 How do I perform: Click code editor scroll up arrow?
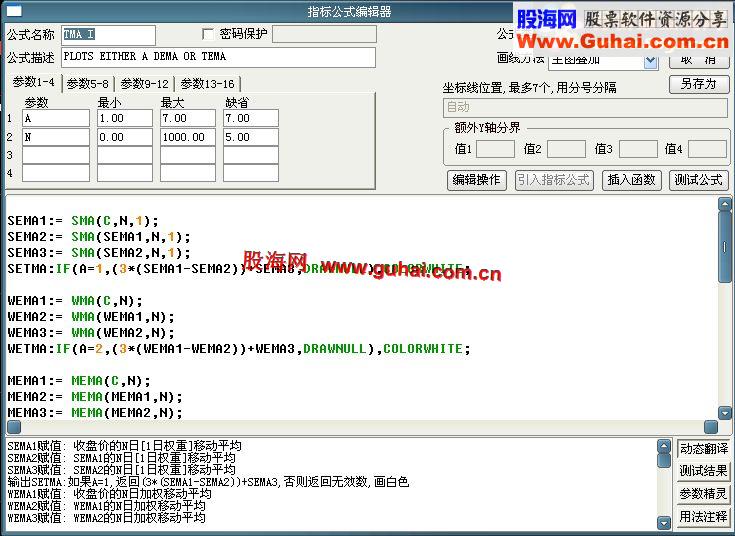[x=725, y=204]
